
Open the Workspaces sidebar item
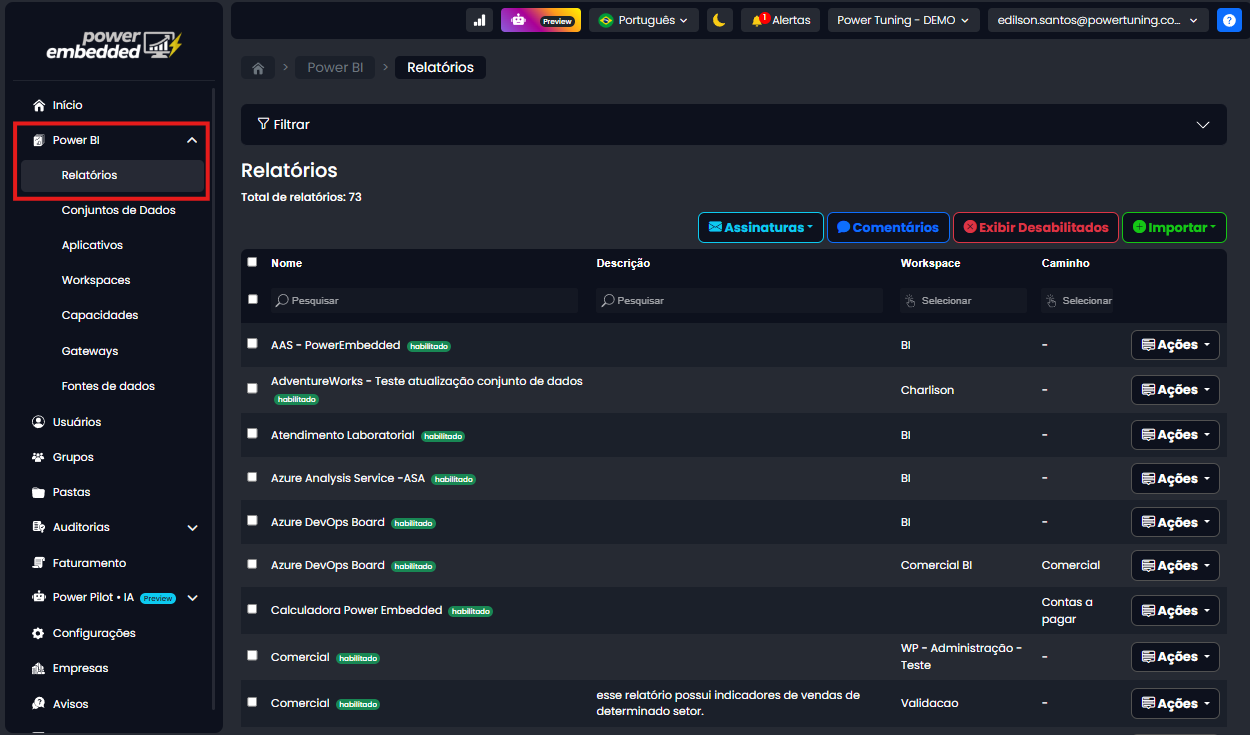[x=96, y=280]
